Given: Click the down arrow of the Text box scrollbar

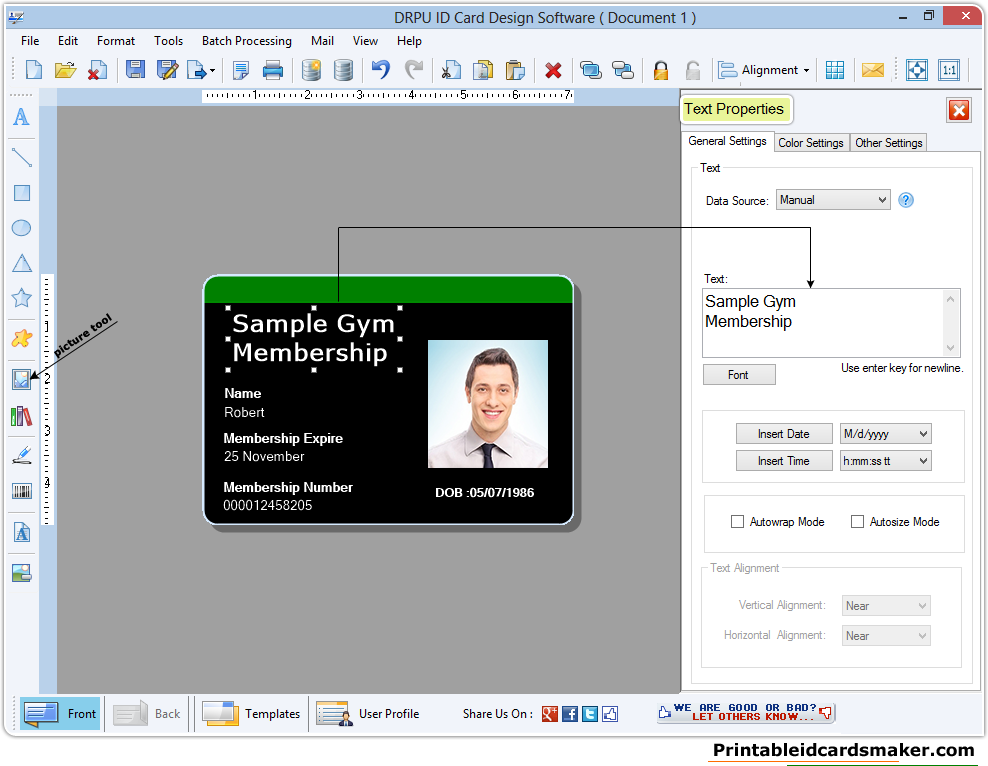Looking at the screenshot, I should click(950, 348).
